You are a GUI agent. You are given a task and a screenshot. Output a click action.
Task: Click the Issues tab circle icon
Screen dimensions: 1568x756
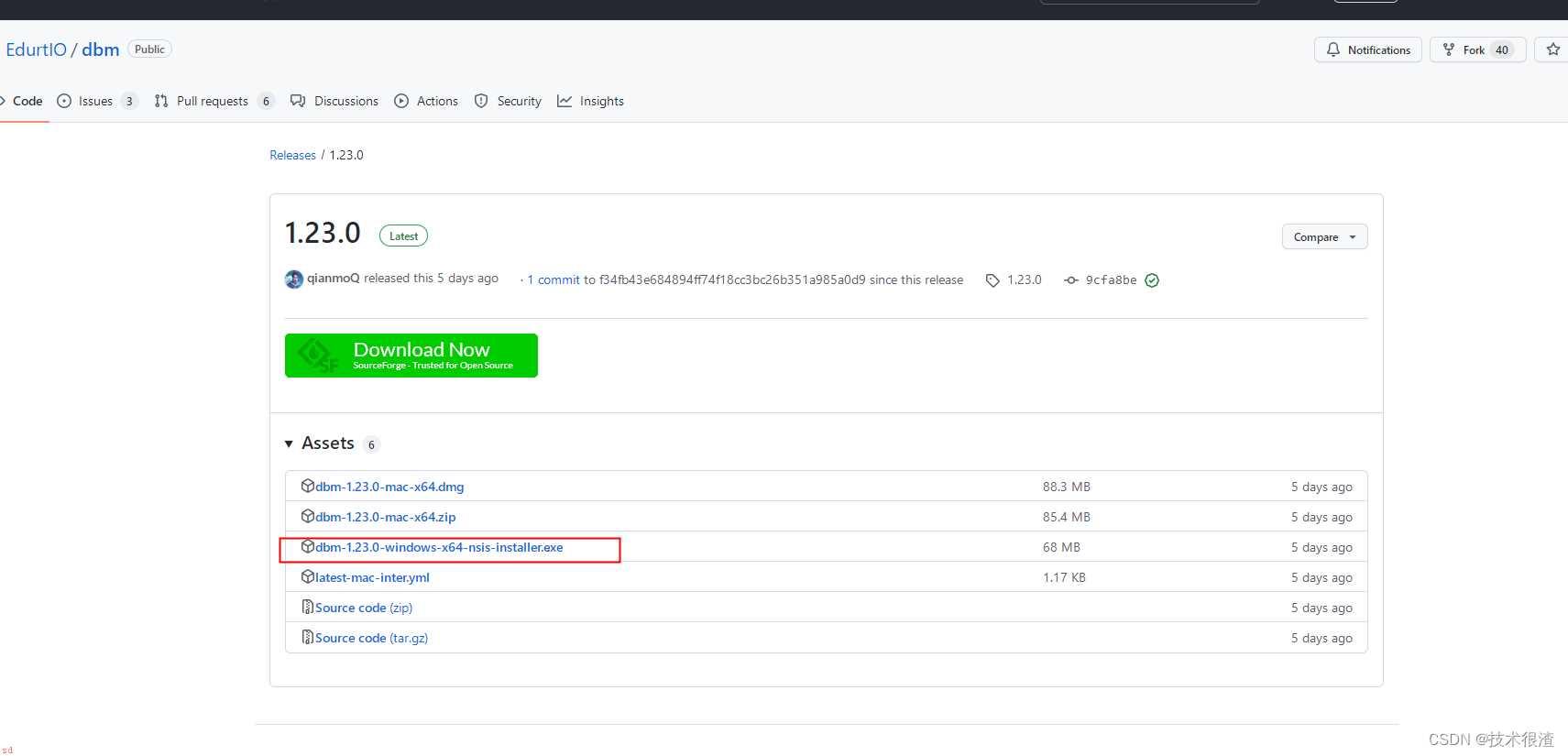coord(64,101)
